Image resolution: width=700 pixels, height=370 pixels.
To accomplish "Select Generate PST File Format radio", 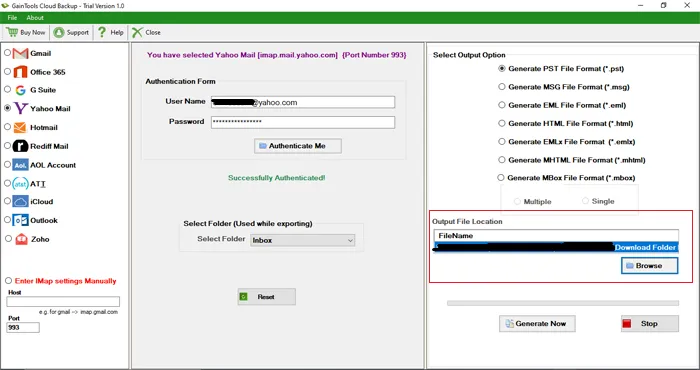I will [x=502, y=69].
